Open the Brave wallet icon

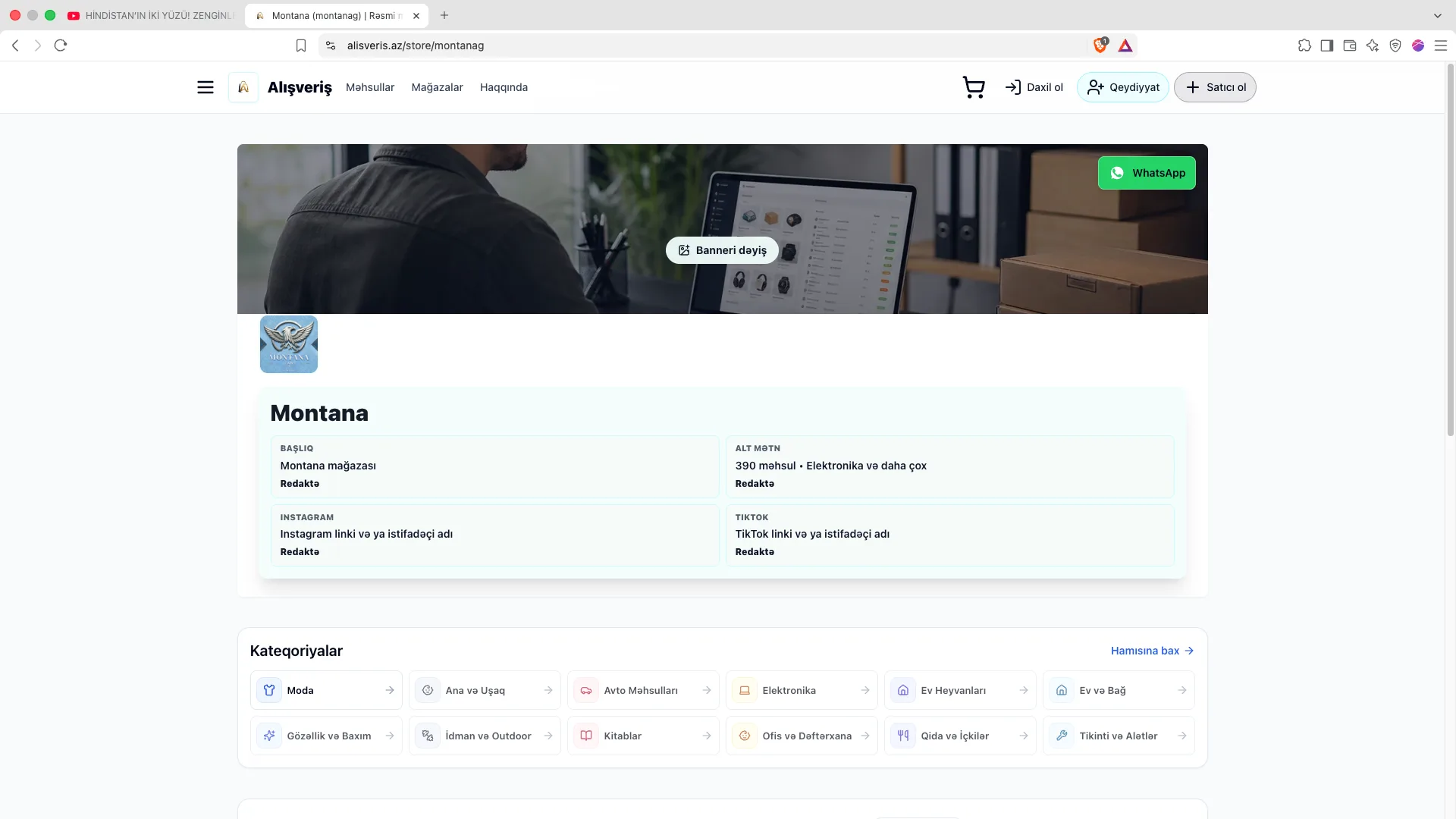pyautogui.click(x=1350, y=45)
